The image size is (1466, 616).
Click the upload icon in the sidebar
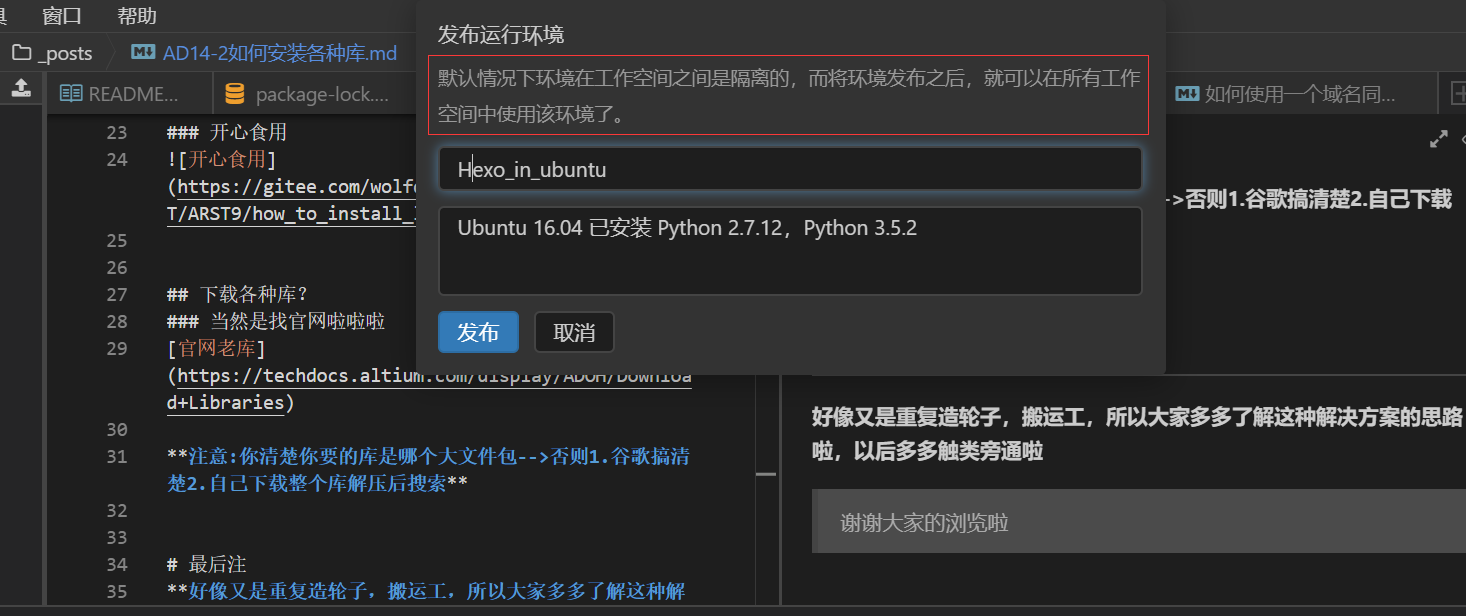(20, 89)
